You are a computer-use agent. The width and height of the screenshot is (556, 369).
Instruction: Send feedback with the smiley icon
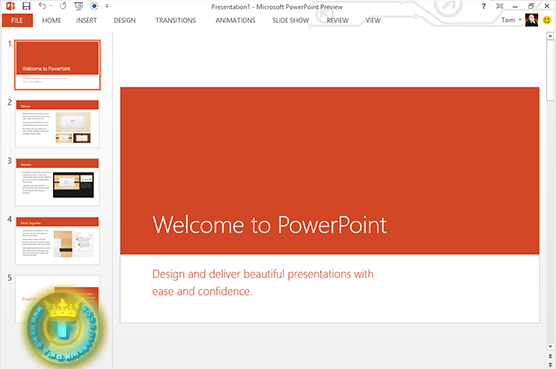[x=547, y=20]
